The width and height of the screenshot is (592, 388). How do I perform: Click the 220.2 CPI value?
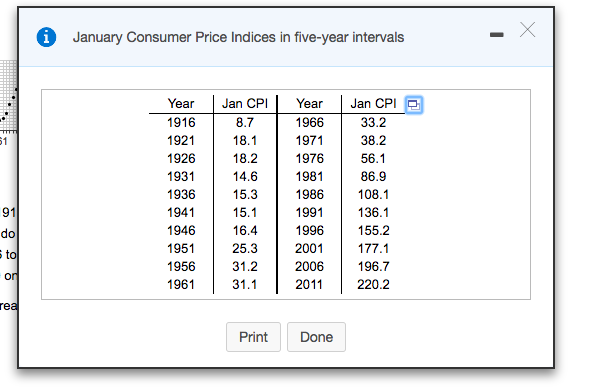(373, 285)
